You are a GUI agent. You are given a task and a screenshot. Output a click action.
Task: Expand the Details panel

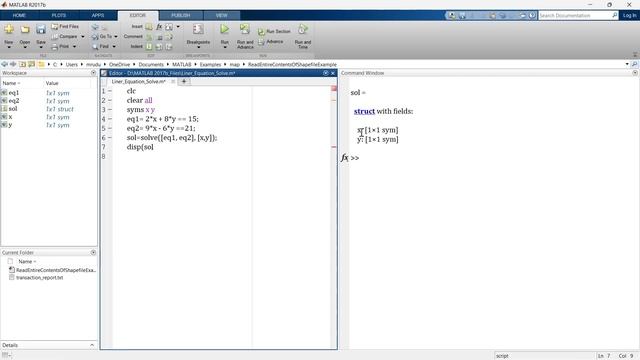92,345
